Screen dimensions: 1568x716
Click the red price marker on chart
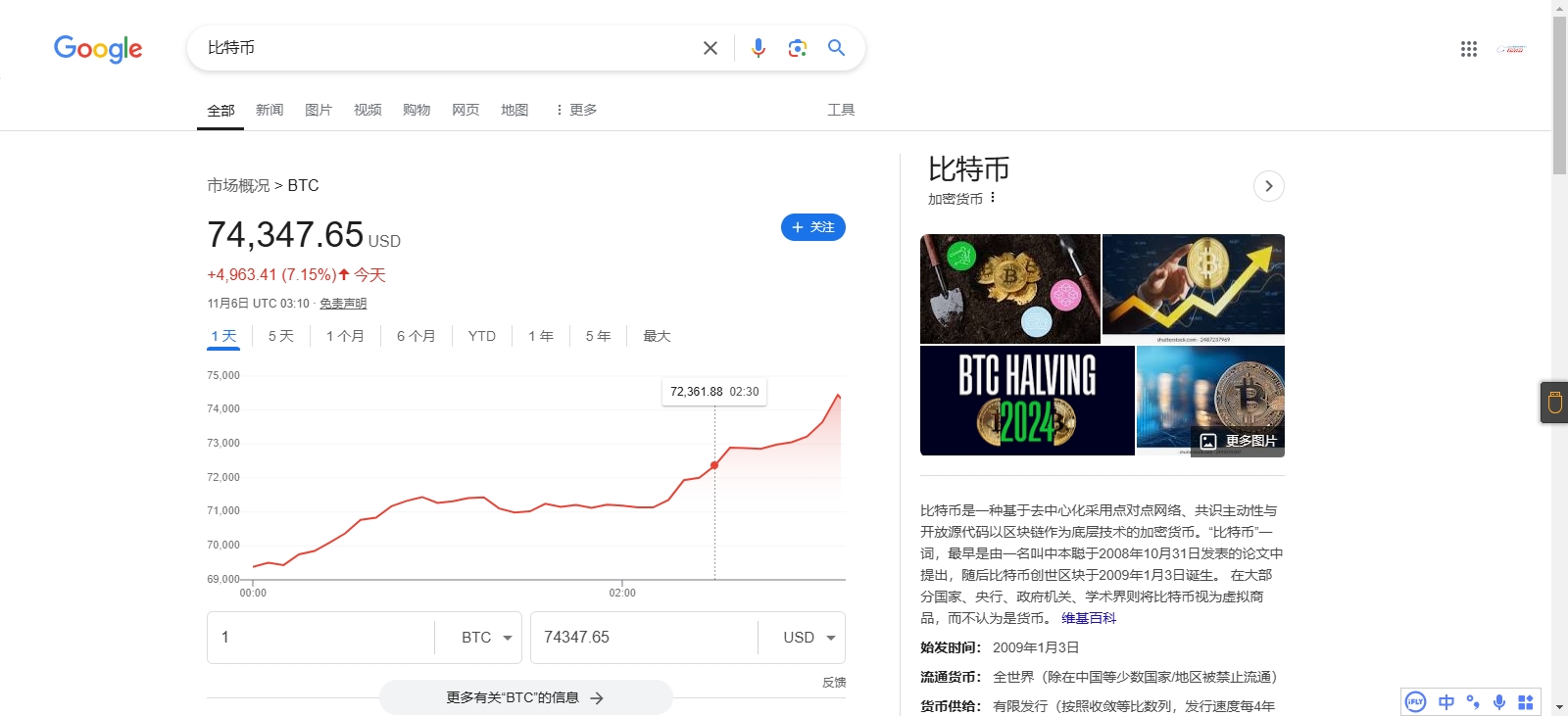click(714, 464)
